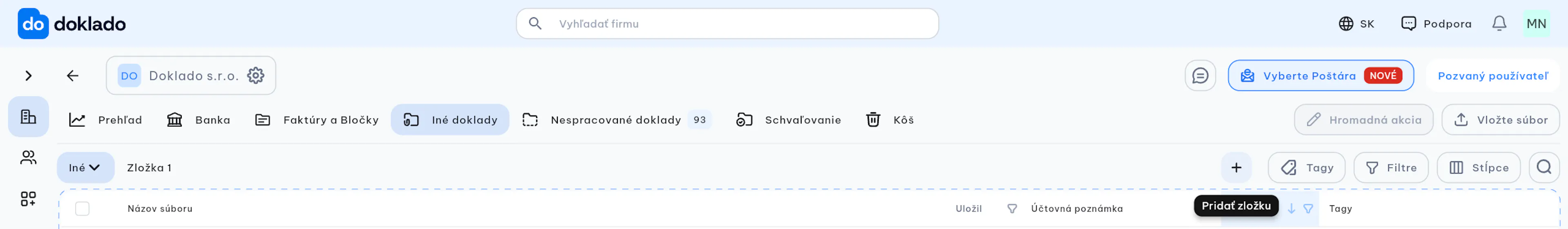
Task: Expand the sidebar with the chevron arrow
Action: coord(28,76)
